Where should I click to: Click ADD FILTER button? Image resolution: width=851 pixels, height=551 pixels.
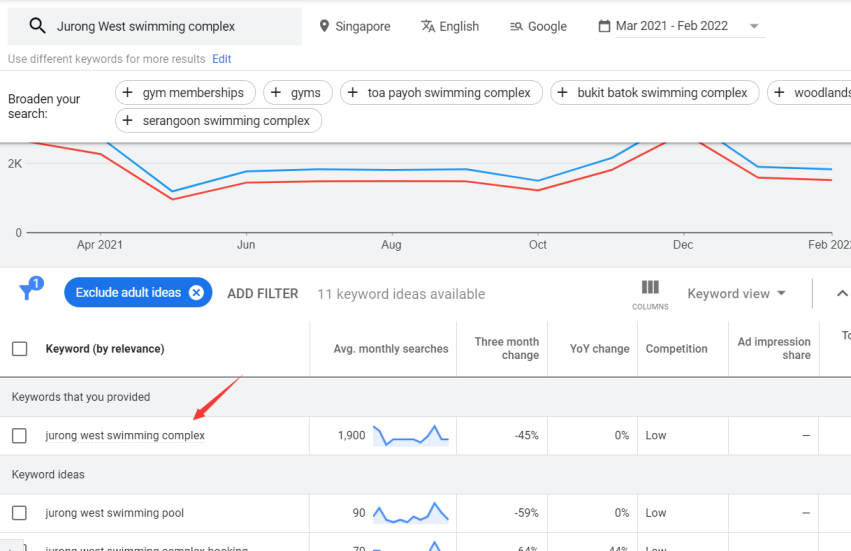263,294
